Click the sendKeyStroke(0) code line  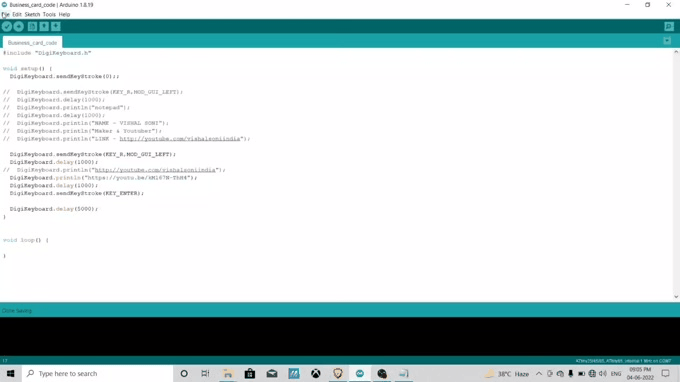click(x=64, y=76)
